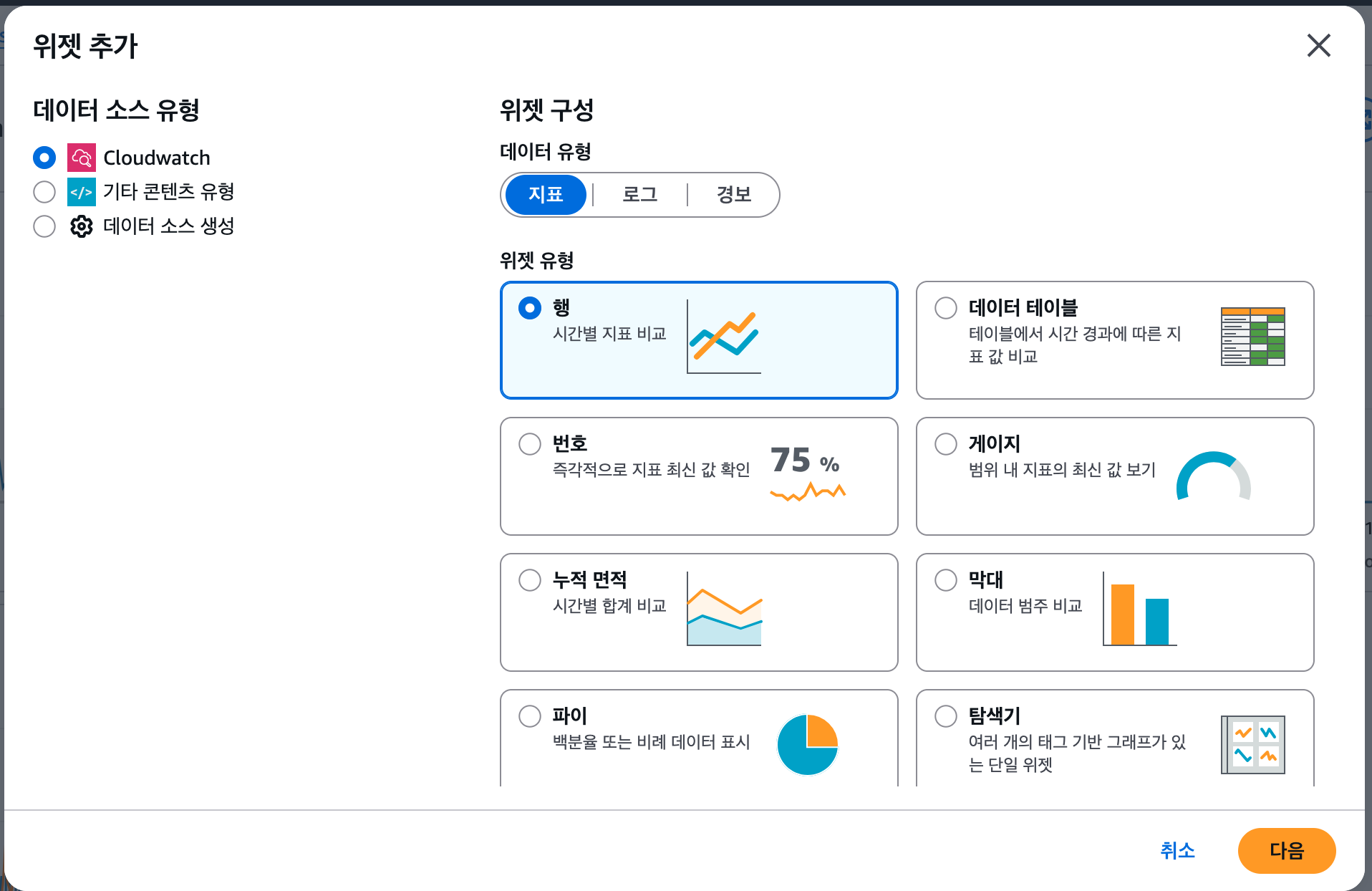Image resolution: width=1372 pixels, height=891 pixels.
Task: Choose the 데이터 테이블 widget type radio
Action: pos(946,308)
